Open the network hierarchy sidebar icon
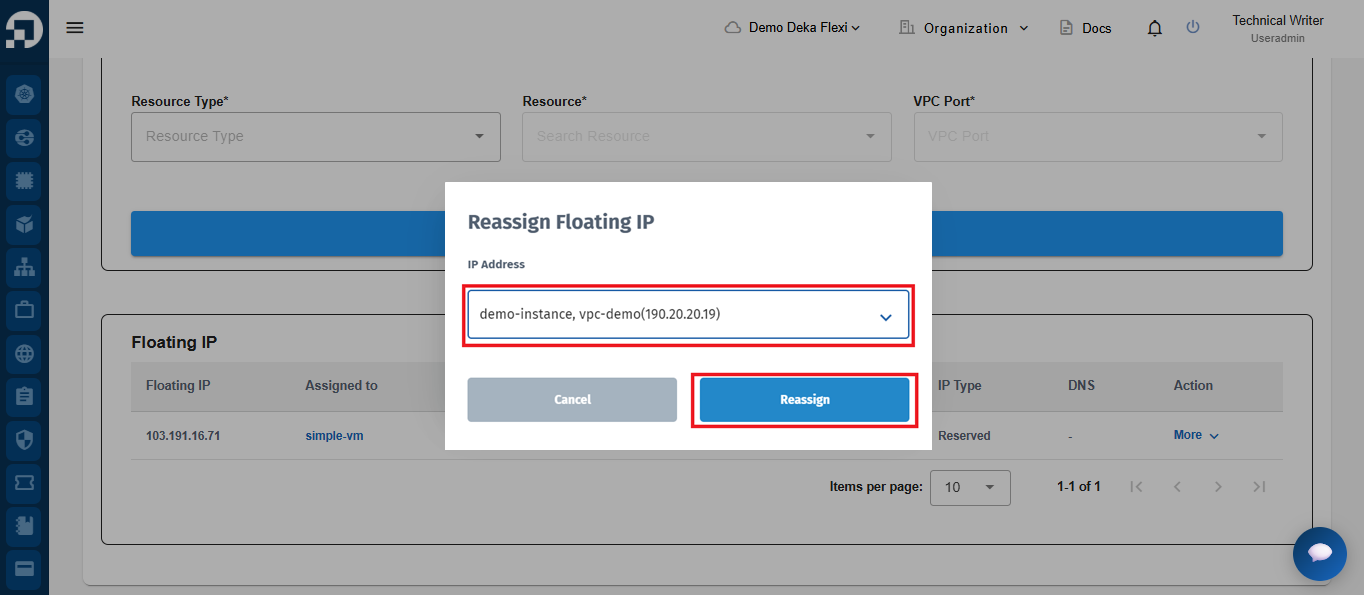 click(25, 267)
